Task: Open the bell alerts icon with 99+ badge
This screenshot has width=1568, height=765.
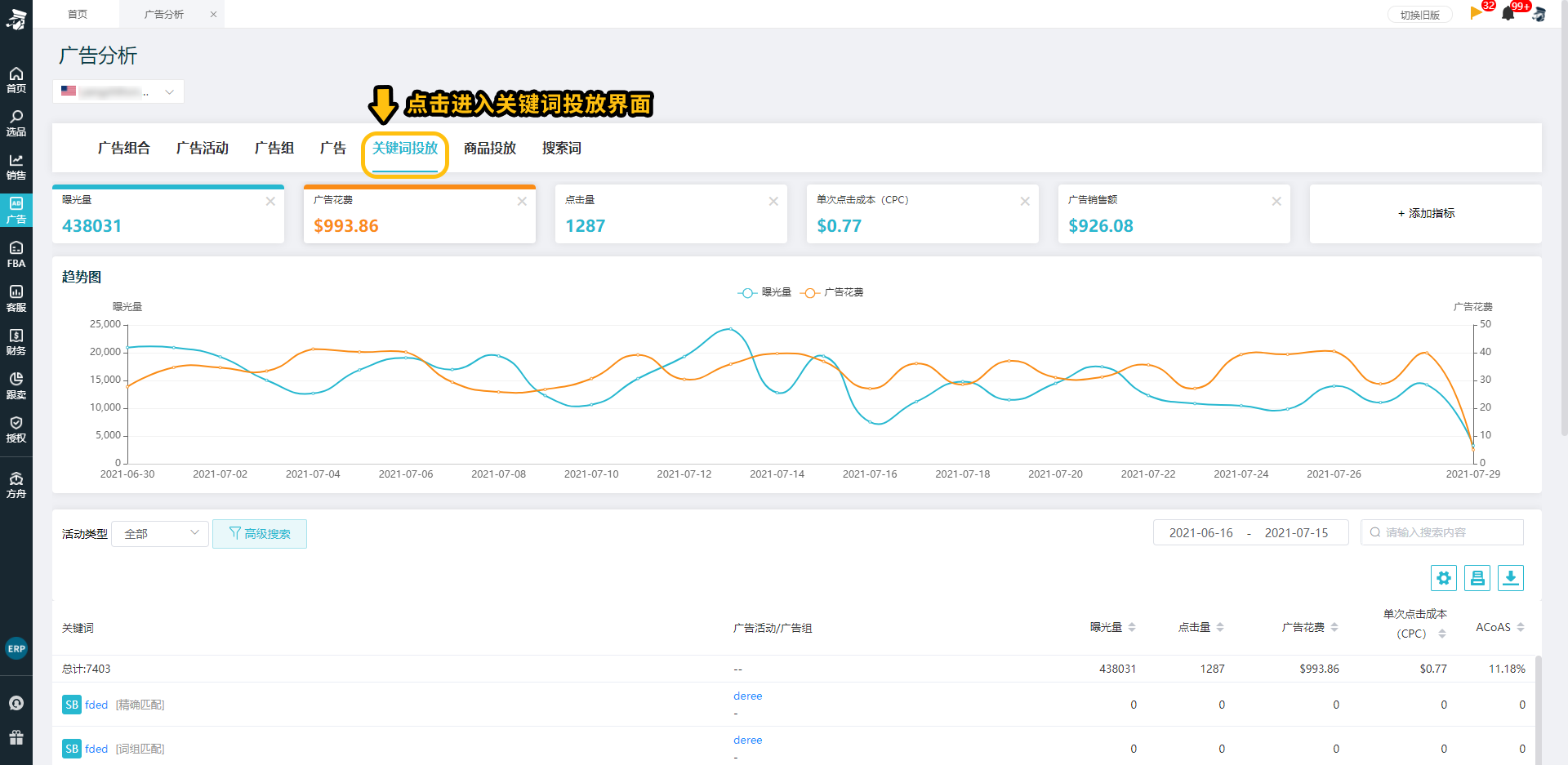Action: click(x=1508, y=14)
